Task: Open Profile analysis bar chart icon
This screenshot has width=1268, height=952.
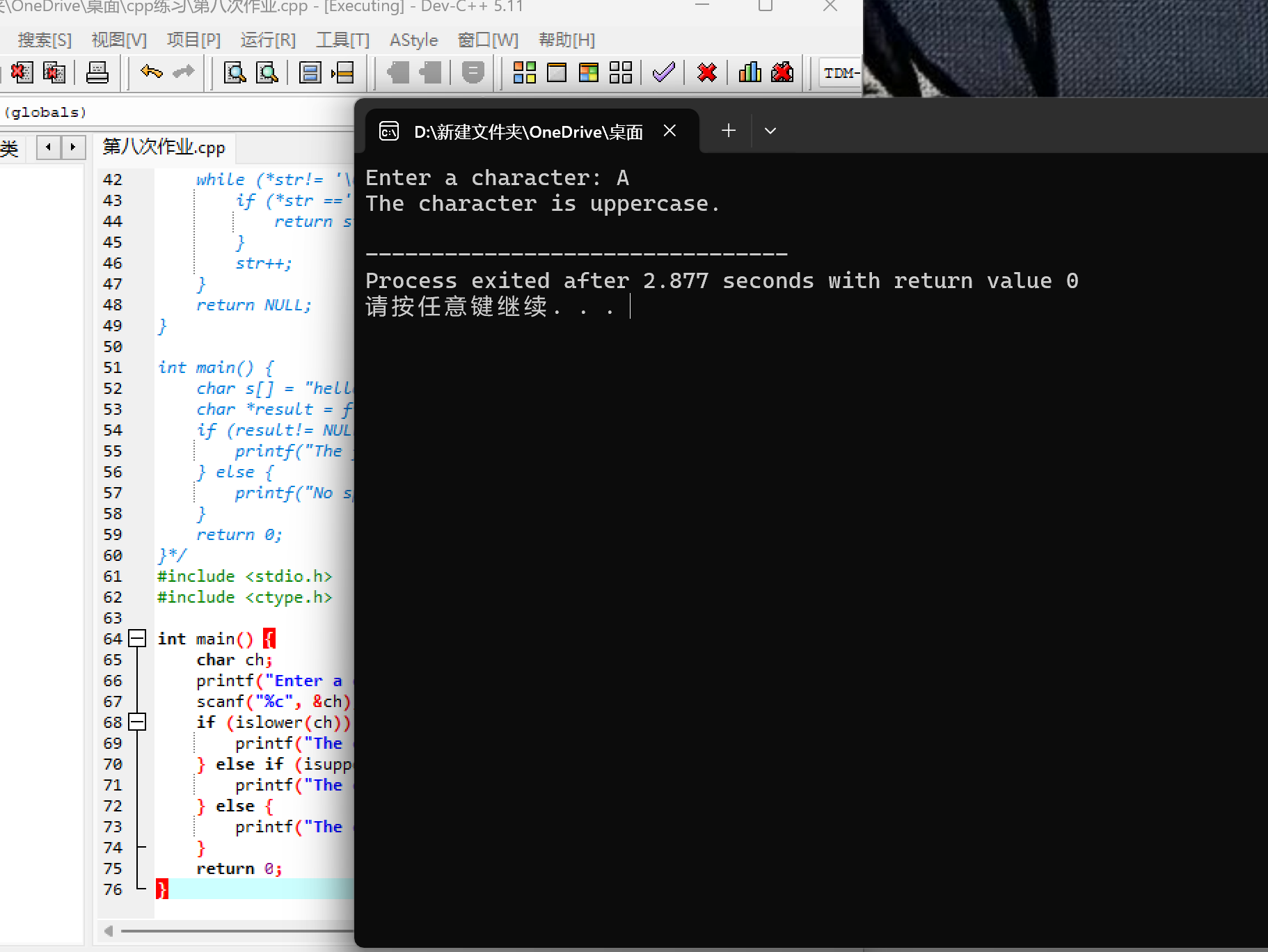Action: [x=750, y=72]
